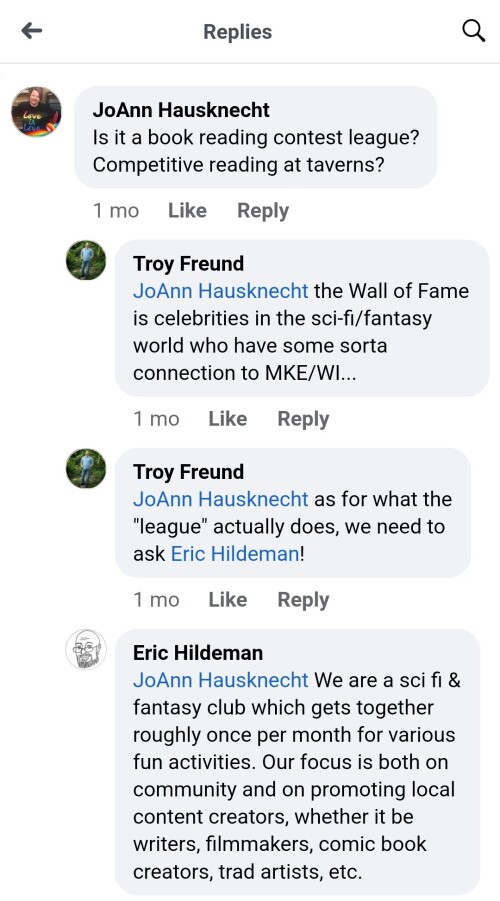Open JoAnn Hausknecht commenter name
The image size is (500, 901).
coord(181,110)
